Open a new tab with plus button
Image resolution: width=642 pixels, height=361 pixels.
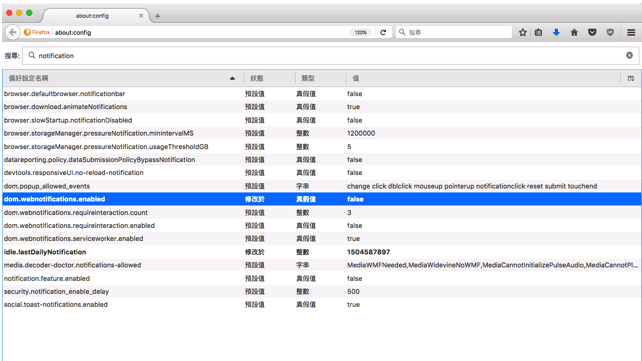(157, 16)
